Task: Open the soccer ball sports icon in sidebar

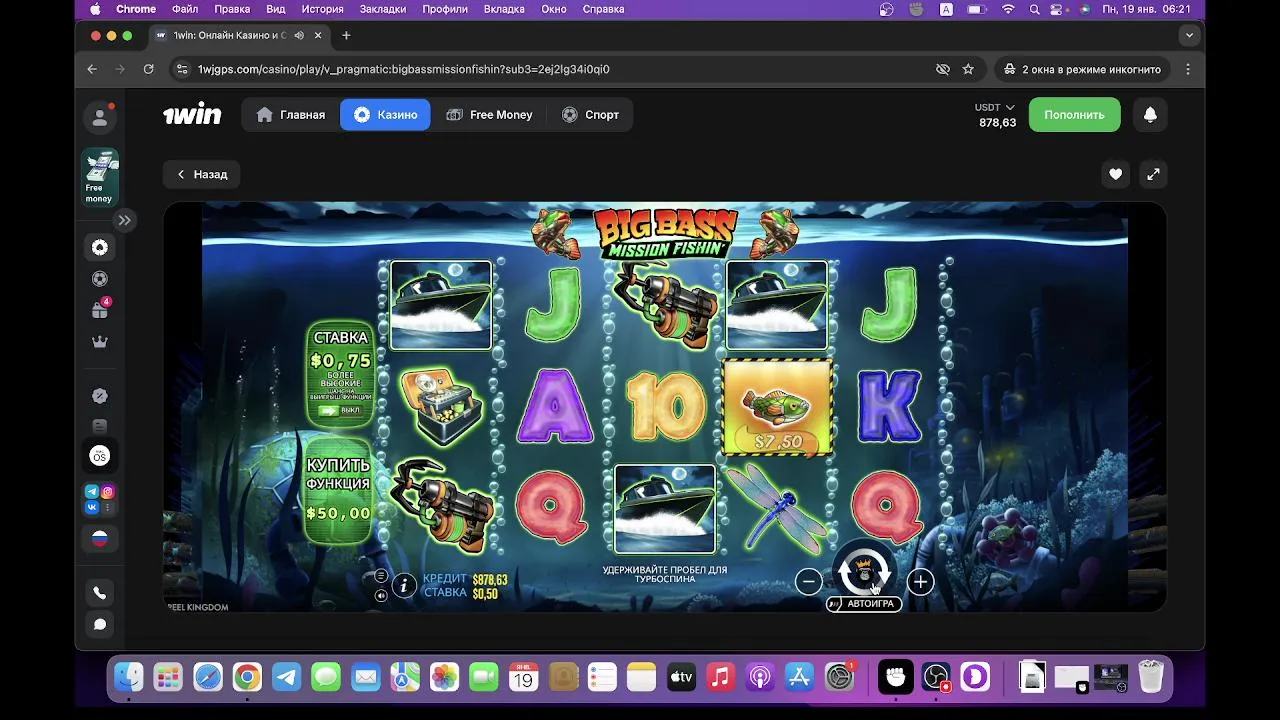Action: (x=100, y=279)
